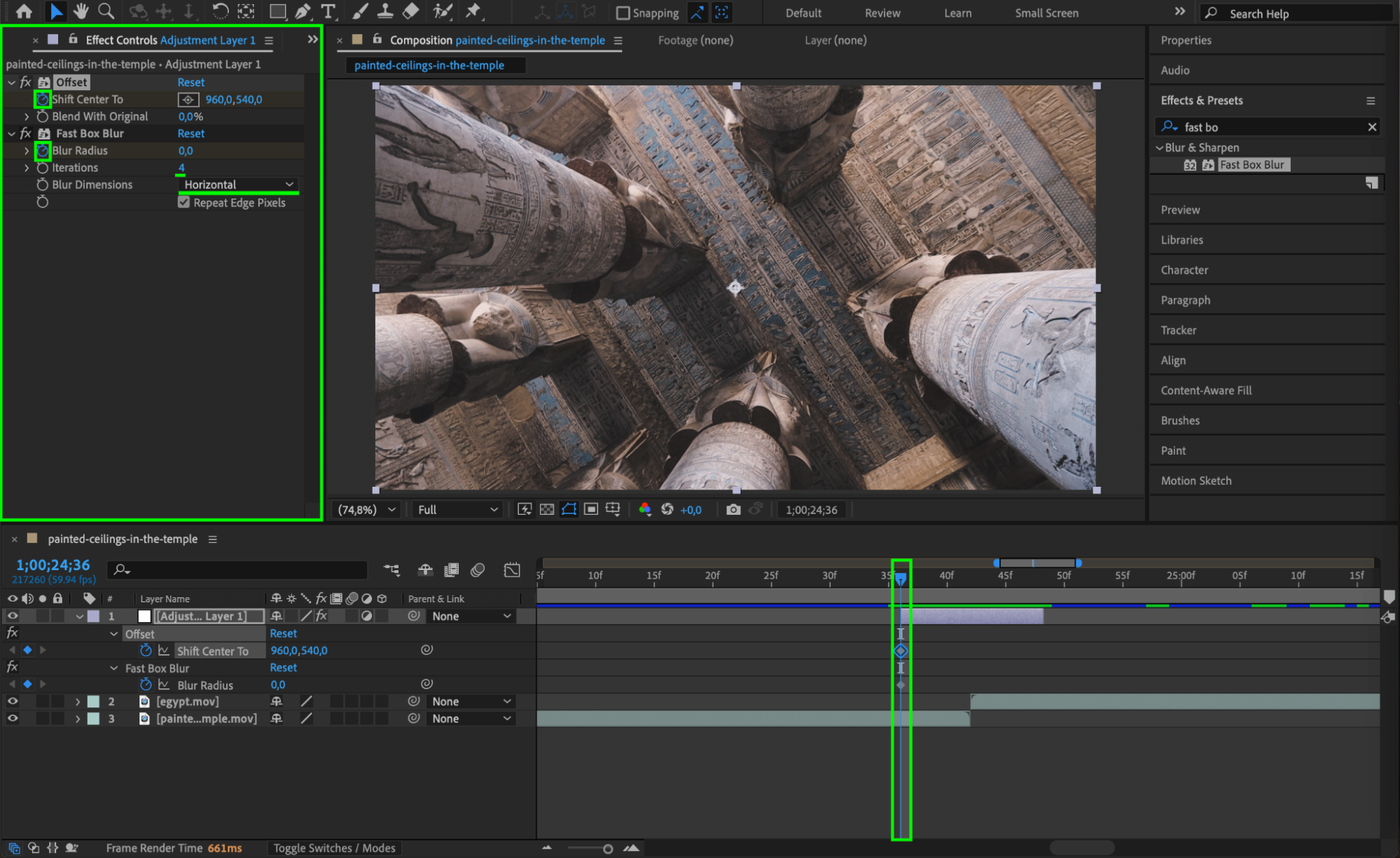The image size is (1400, 858).
Task: Select the Pen tool
Action: 303,11
